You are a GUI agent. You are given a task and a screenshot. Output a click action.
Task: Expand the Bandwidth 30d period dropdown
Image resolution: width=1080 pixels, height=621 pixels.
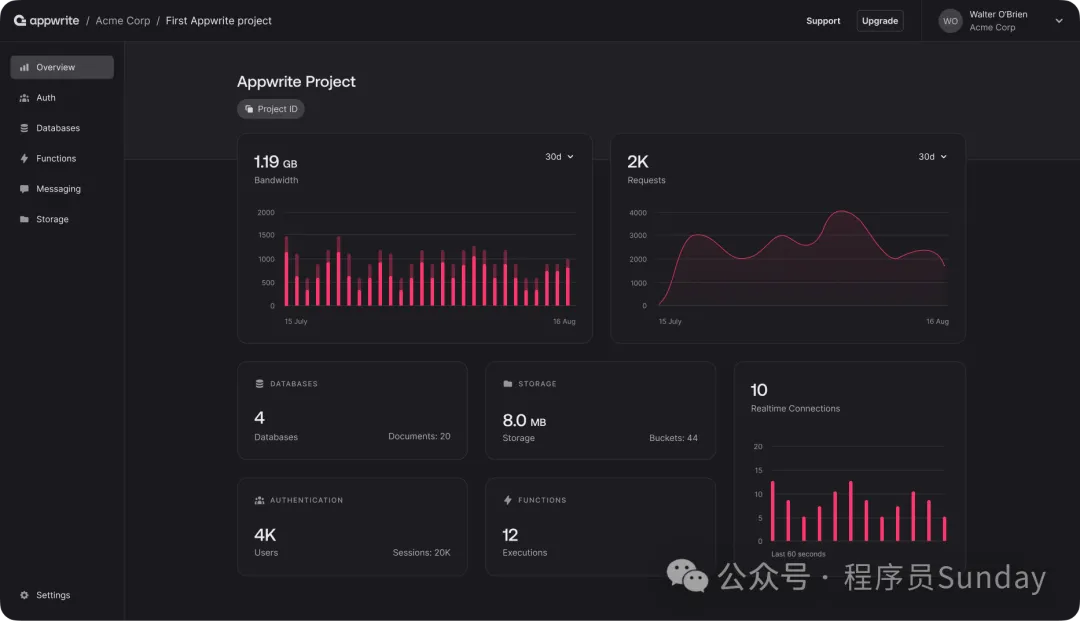(559, 157)
